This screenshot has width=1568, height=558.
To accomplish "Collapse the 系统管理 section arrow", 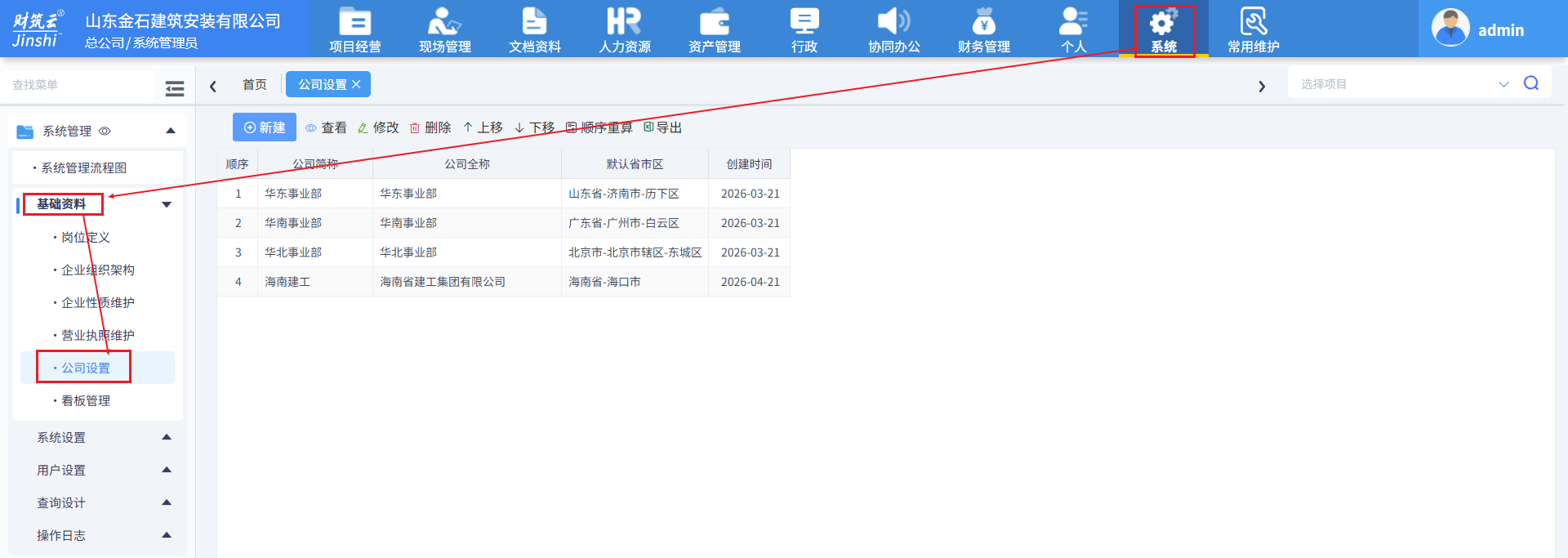I will point(171,131).
